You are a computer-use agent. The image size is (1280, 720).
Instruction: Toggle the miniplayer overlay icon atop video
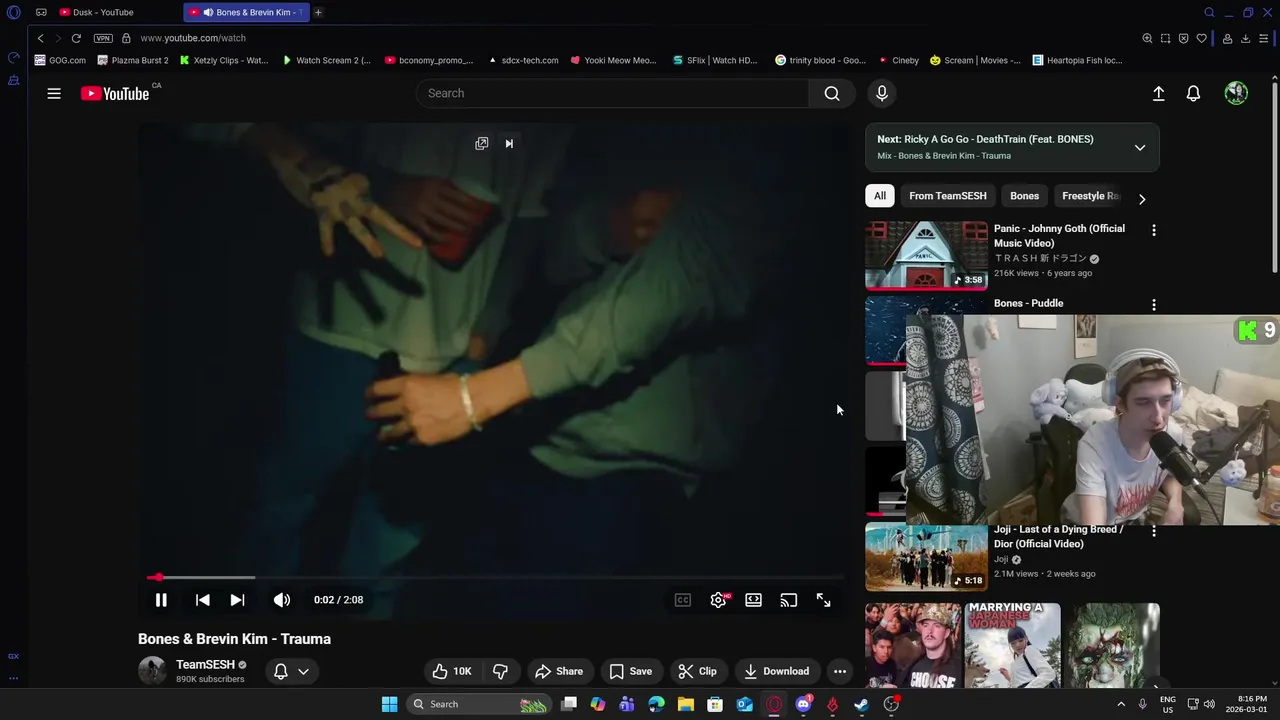[482, 144]
